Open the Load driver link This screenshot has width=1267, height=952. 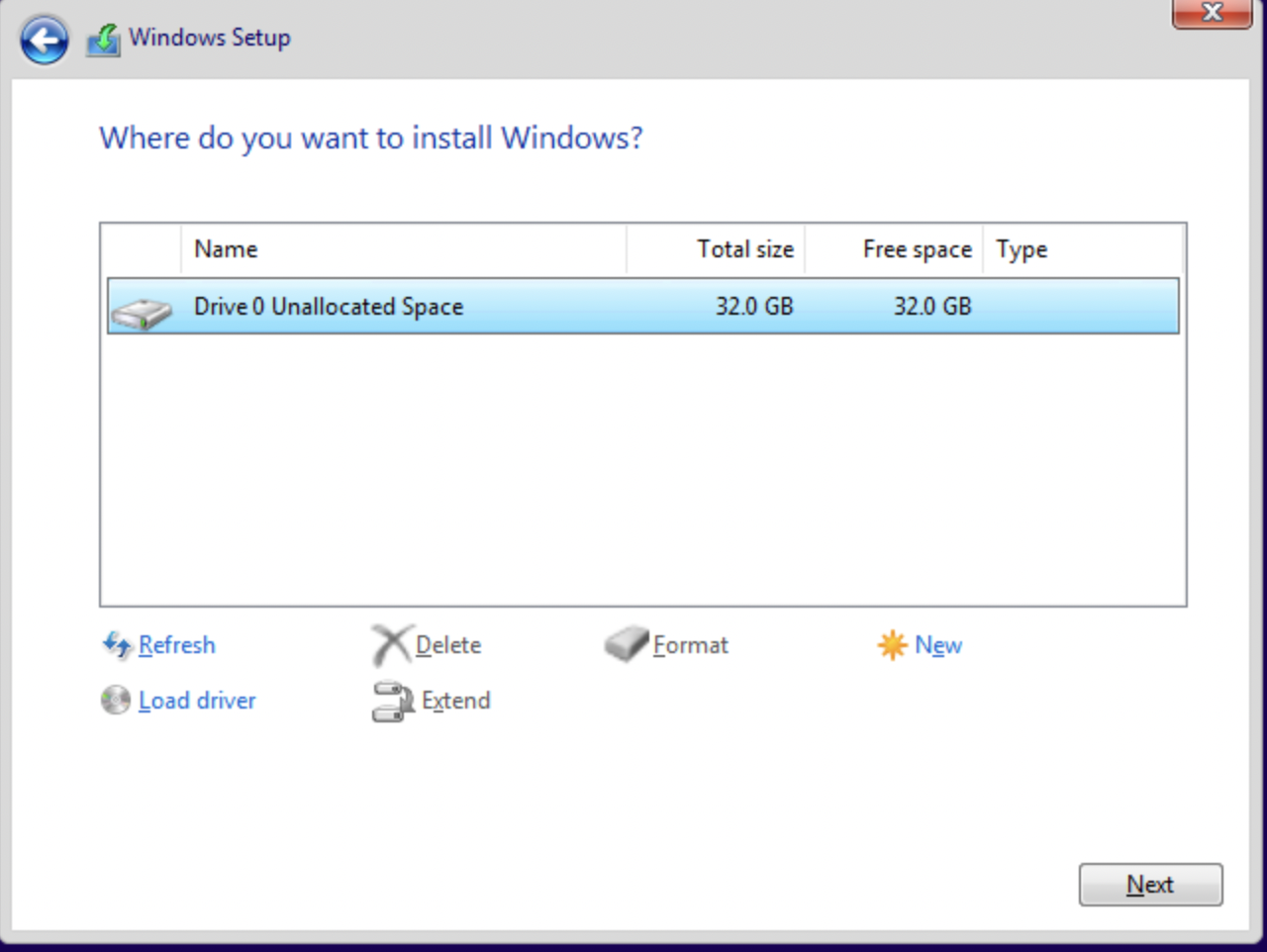coord(197,701)
